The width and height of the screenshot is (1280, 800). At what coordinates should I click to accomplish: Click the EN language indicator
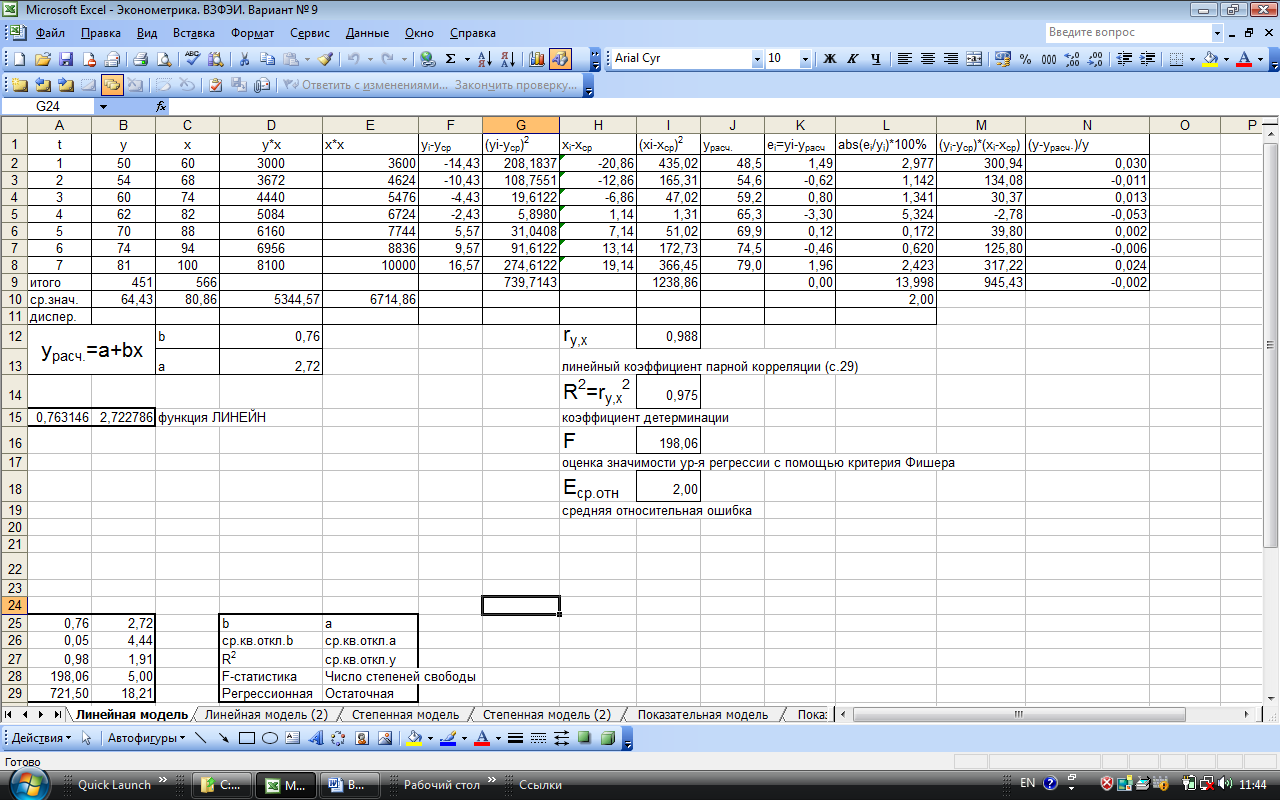pyautogui.click(x=1028, y=784)
